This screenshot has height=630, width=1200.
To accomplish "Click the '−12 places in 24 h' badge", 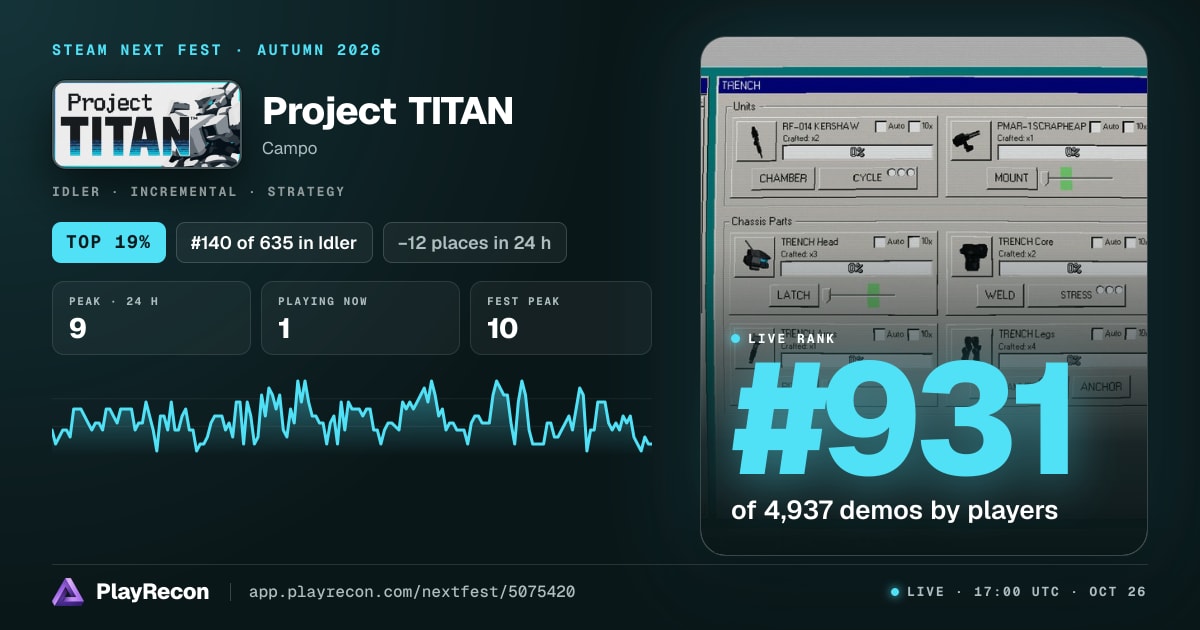I will tap(475, 242).
